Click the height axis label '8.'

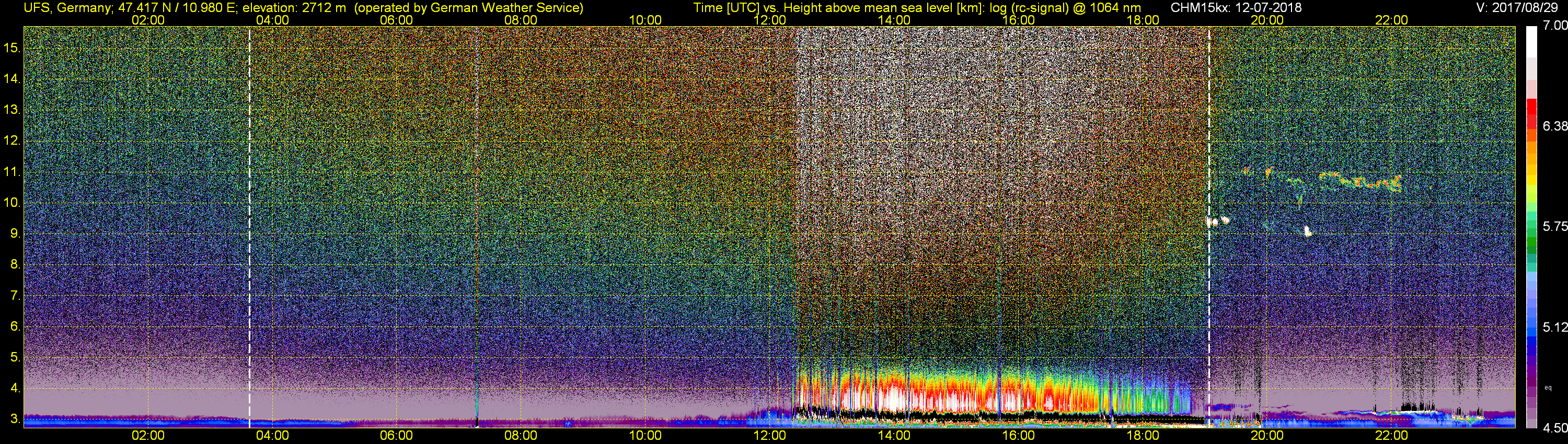click(x=16, y=265)
